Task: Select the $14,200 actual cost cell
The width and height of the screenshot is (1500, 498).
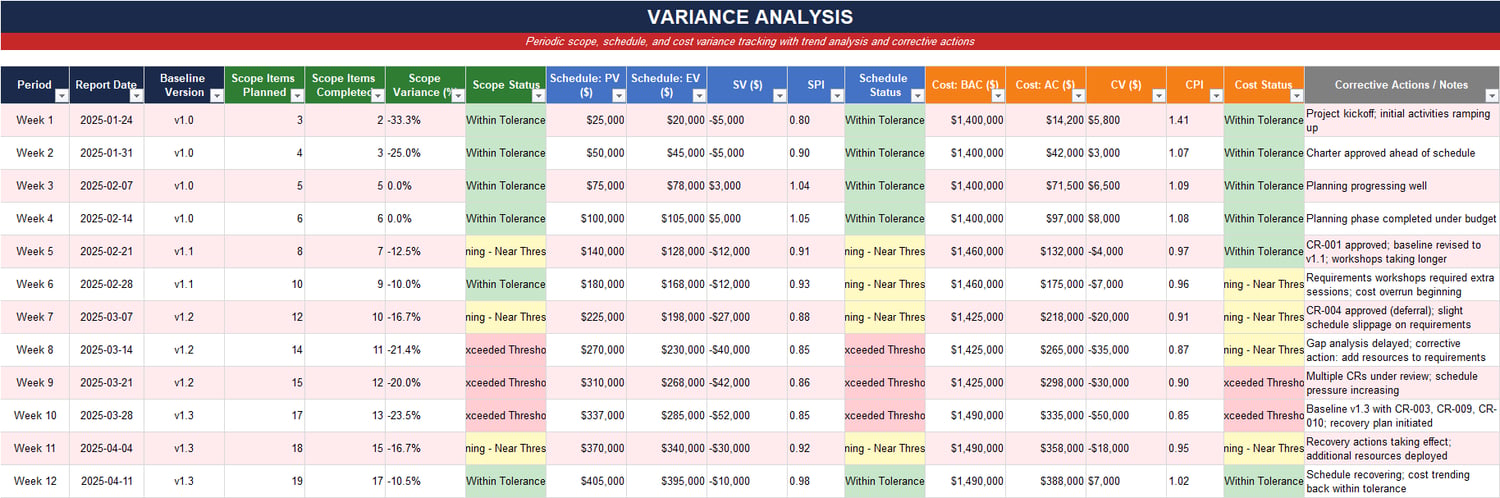Action: [x=1046, y=120]
